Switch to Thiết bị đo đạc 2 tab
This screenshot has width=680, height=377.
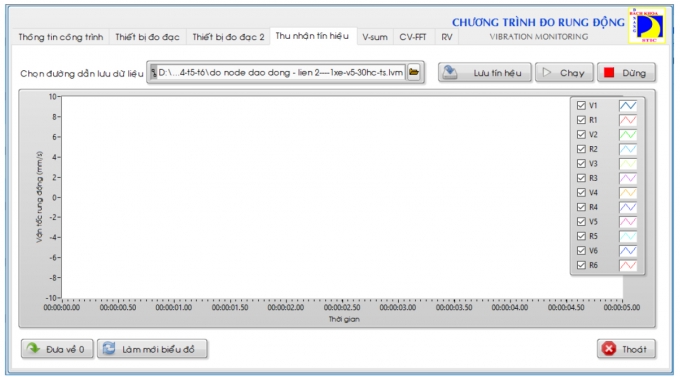(228, 37)
